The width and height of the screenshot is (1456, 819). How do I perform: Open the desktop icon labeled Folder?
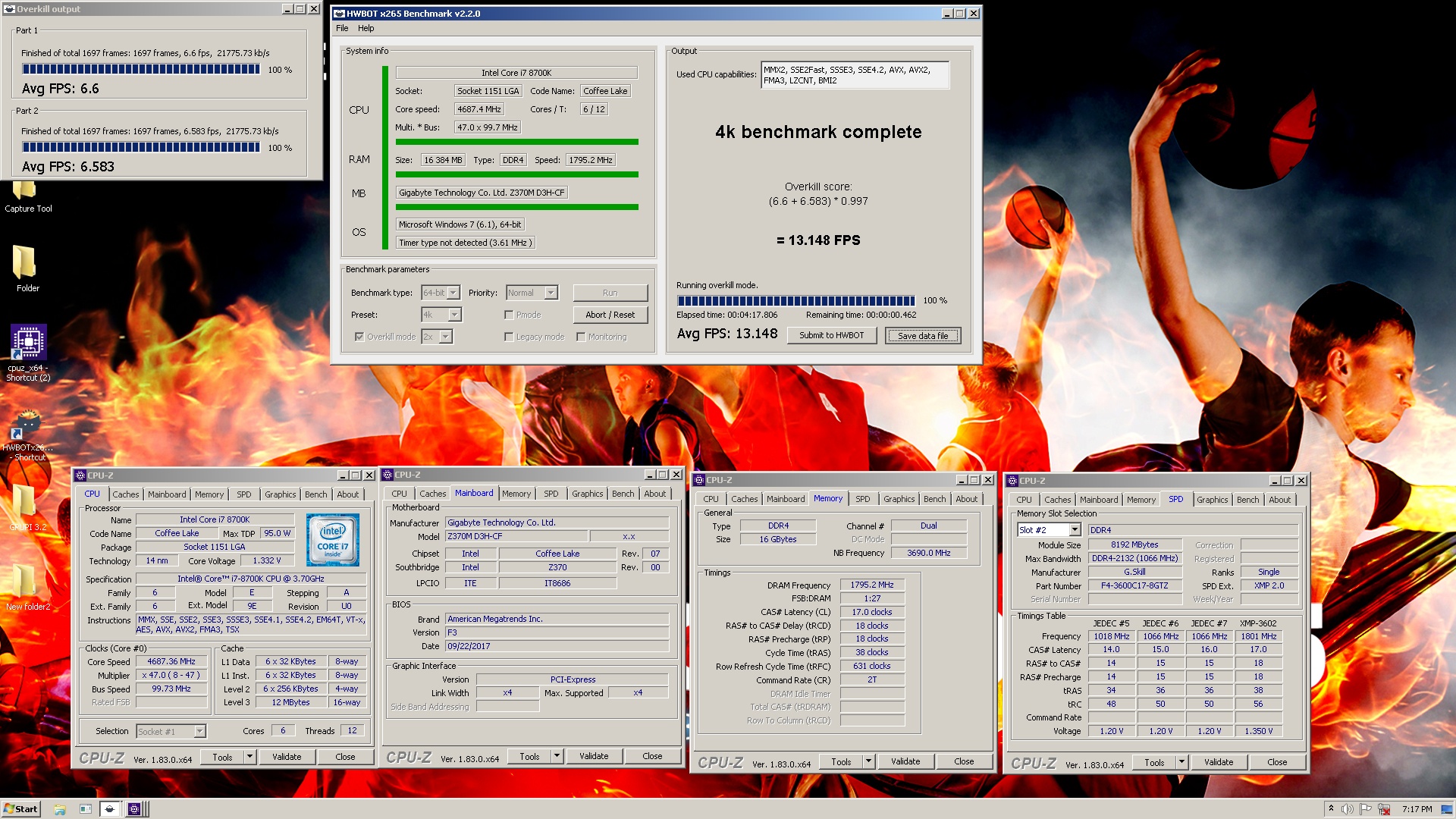[27, 268]
